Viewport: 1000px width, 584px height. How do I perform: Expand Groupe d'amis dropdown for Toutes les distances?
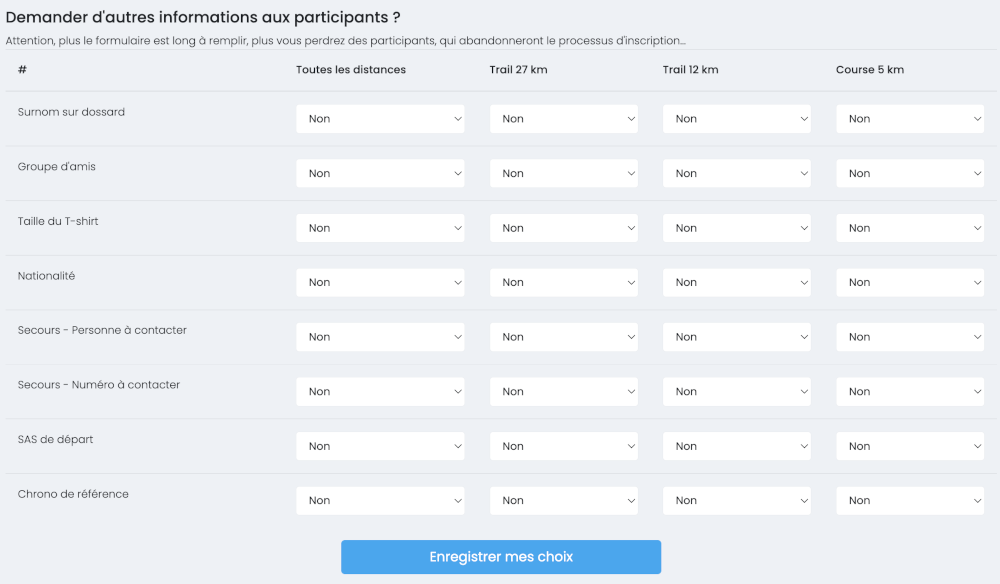380,174
